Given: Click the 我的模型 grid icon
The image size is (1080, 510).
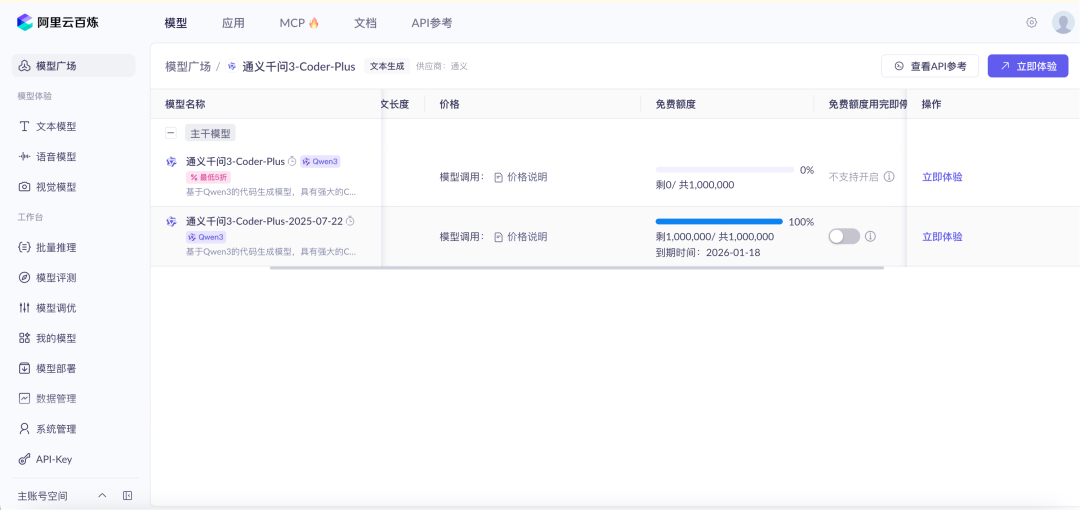Looking at the screenshot, I should (24, 338).
